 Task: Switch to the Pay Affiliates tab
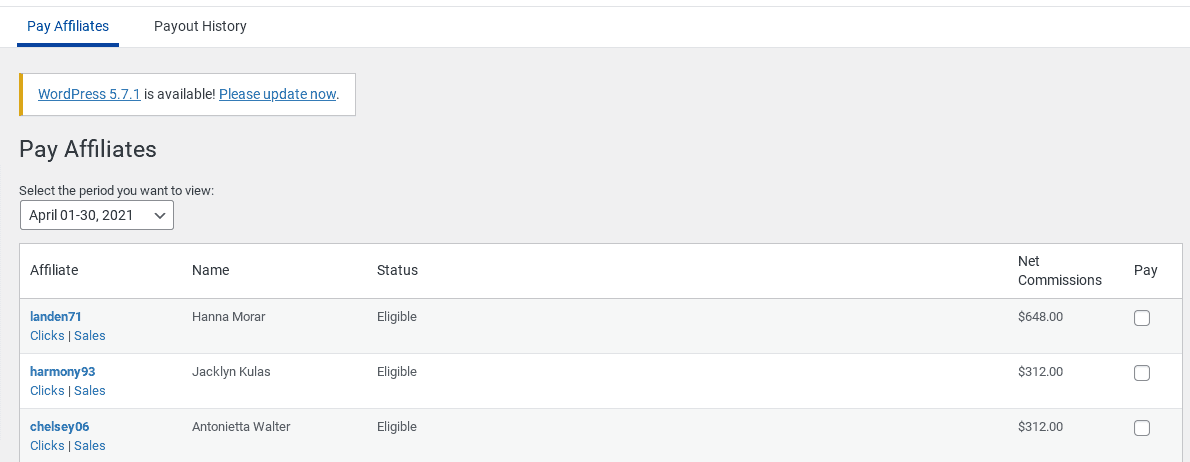point(68,26)
